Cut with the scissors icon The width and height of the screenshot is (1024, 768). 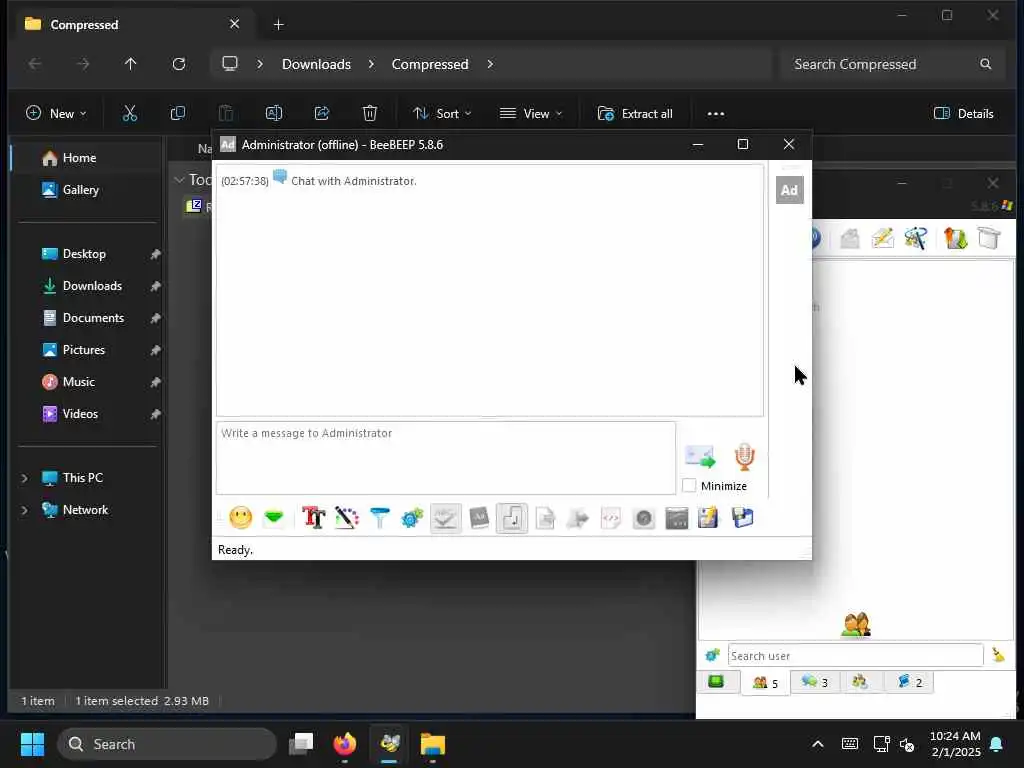130,114
